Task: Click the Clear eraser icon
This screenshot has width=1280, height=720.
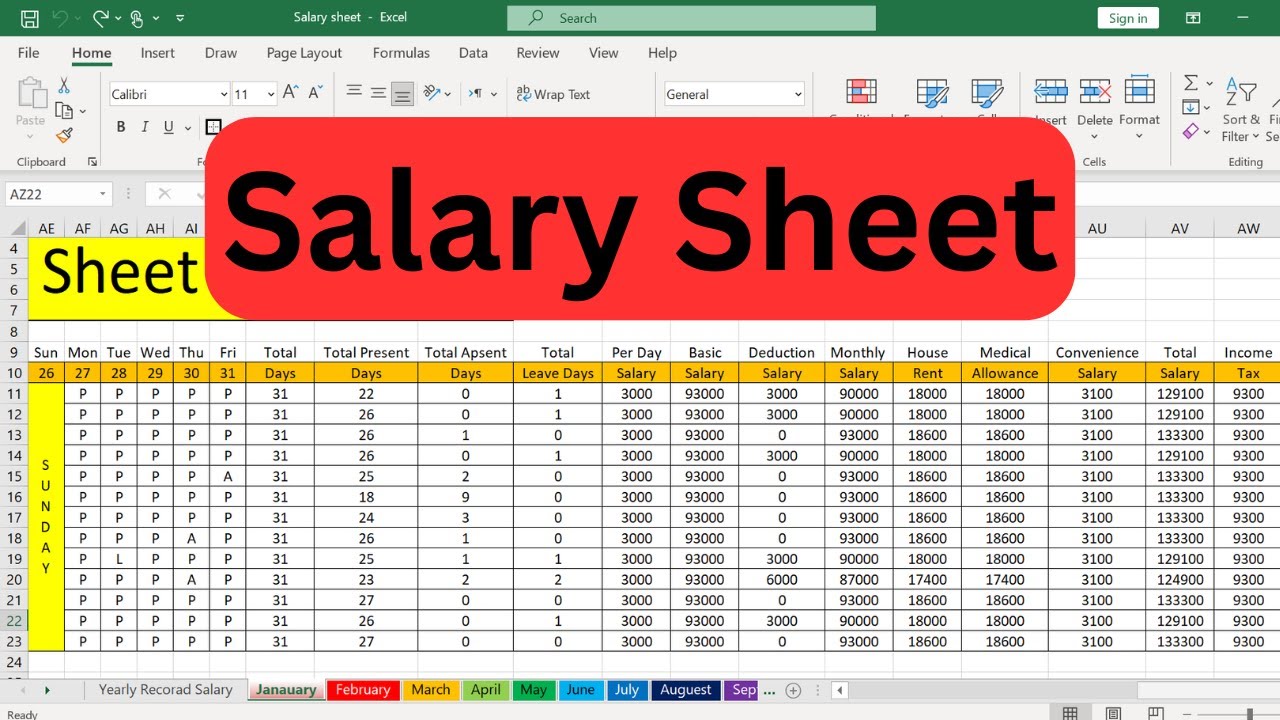Action: [x=1191, y=131]
